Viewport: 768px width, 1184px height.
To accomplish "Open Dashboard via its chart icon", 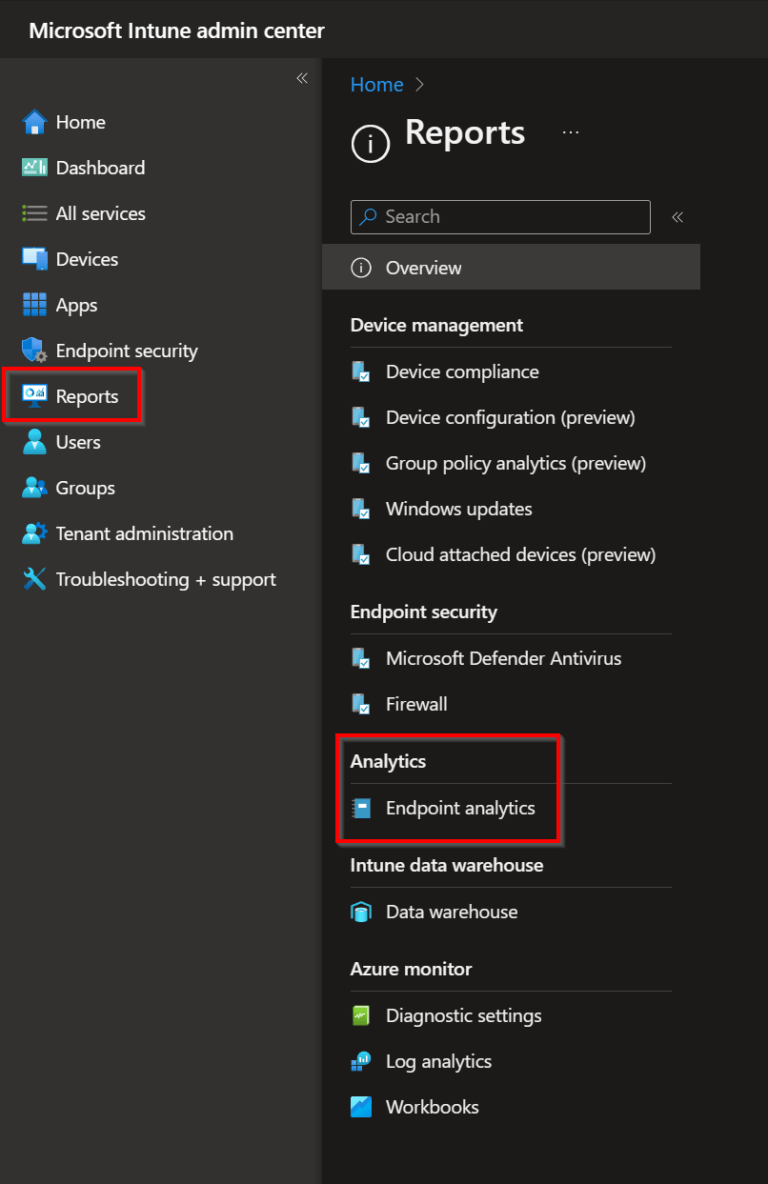I will (x=35, y=168).
